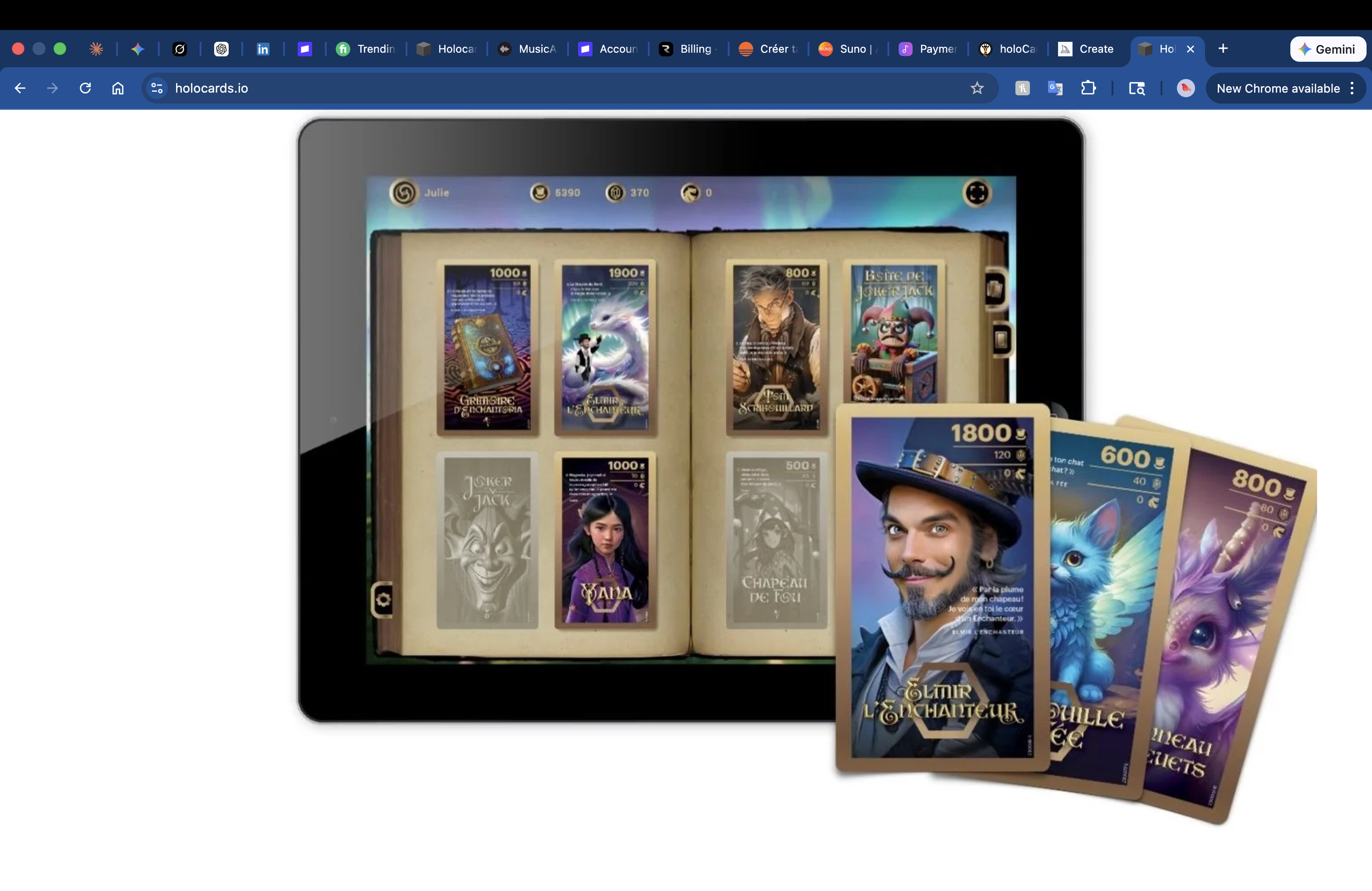Click the large Elmir l'Enchanteur card
This screenshot has width=1372, height=891.
coord(941,587)
